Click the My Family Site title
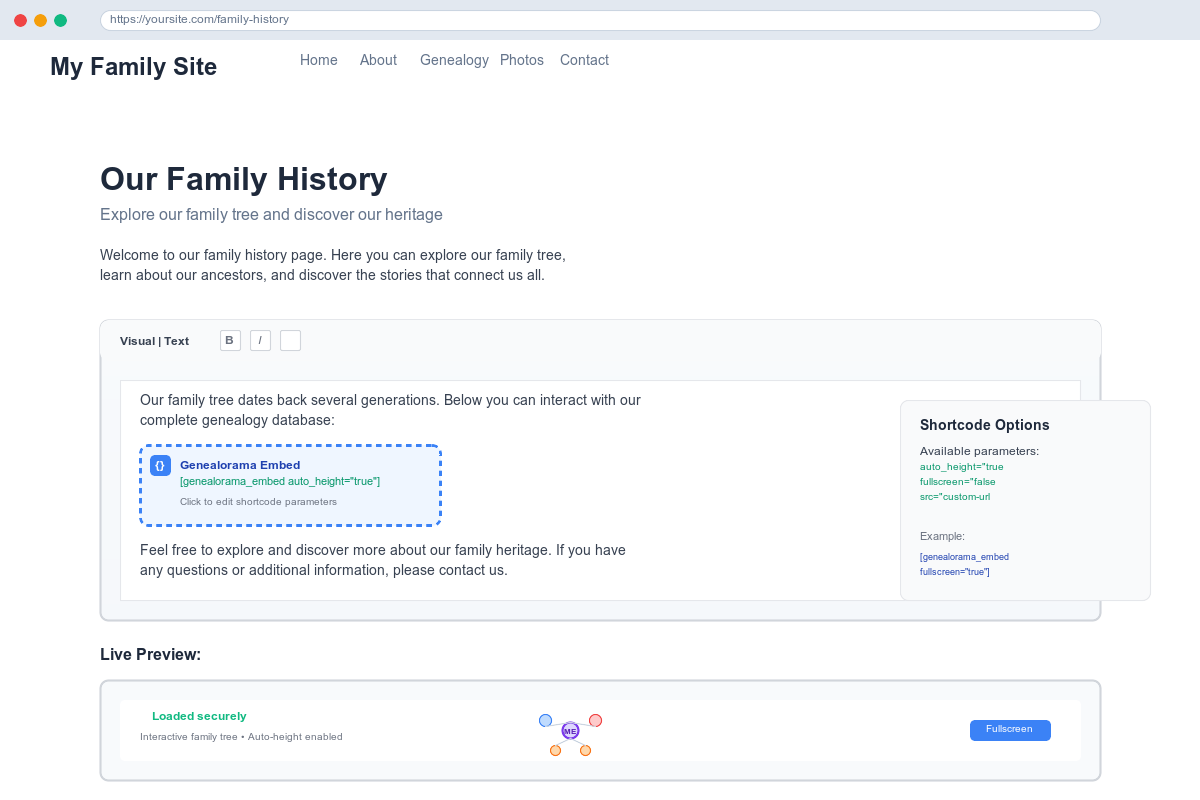This screenshot has height=800, width=1200. click(134, 67)
